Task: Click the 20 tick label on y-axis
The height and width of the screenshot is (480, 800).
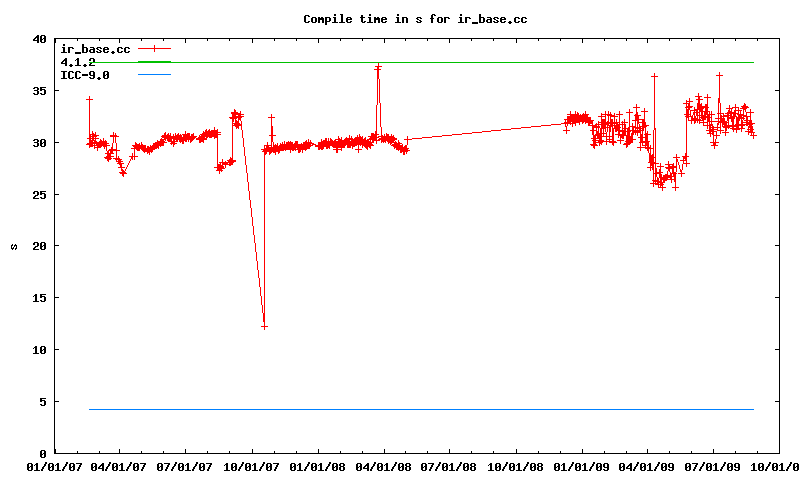Action: [40, 246]
